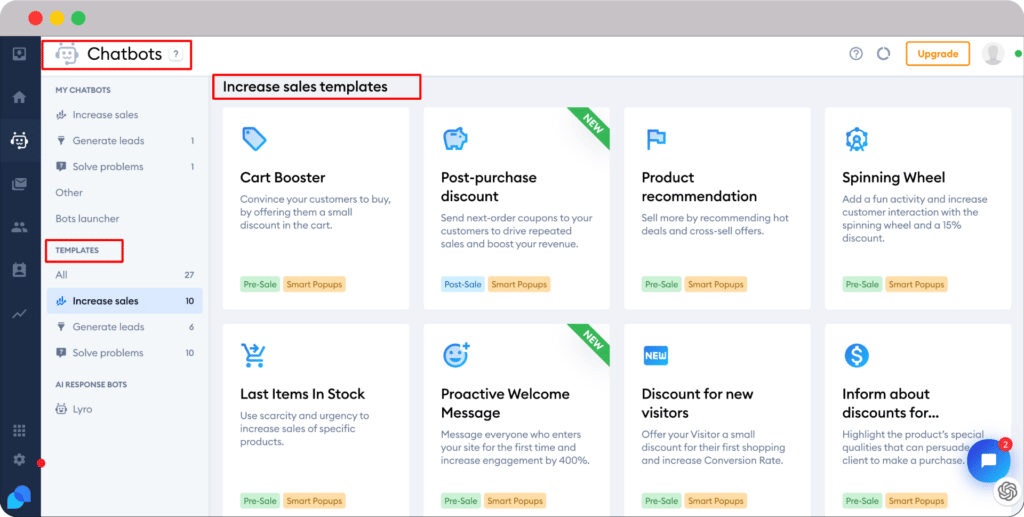Image resolution: width=1024 pixels, height=517 pixels.
Task: Open the analytics trend line icon
Action: tap(19, 314)
